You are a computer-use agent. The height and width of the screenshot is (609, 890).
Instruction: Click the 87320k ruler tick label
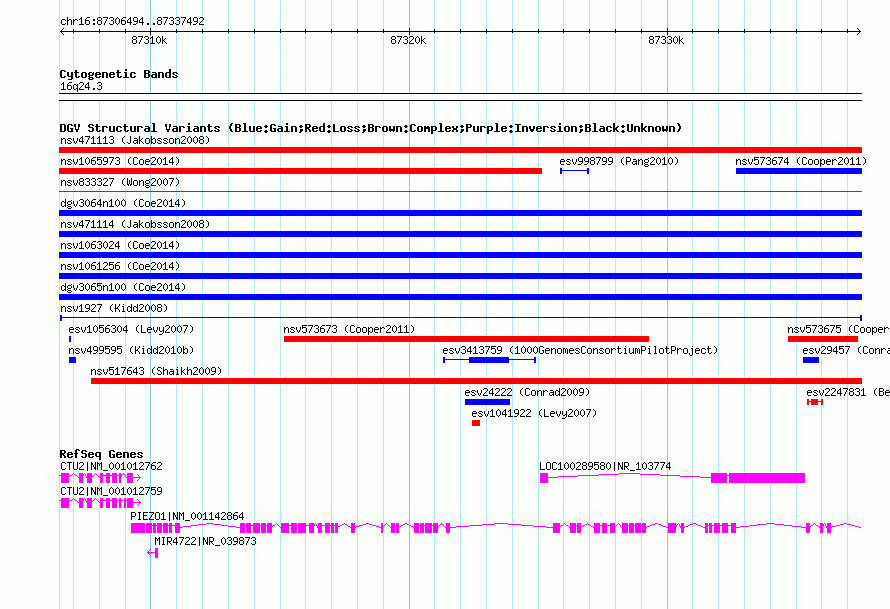[x=408, y=40]
